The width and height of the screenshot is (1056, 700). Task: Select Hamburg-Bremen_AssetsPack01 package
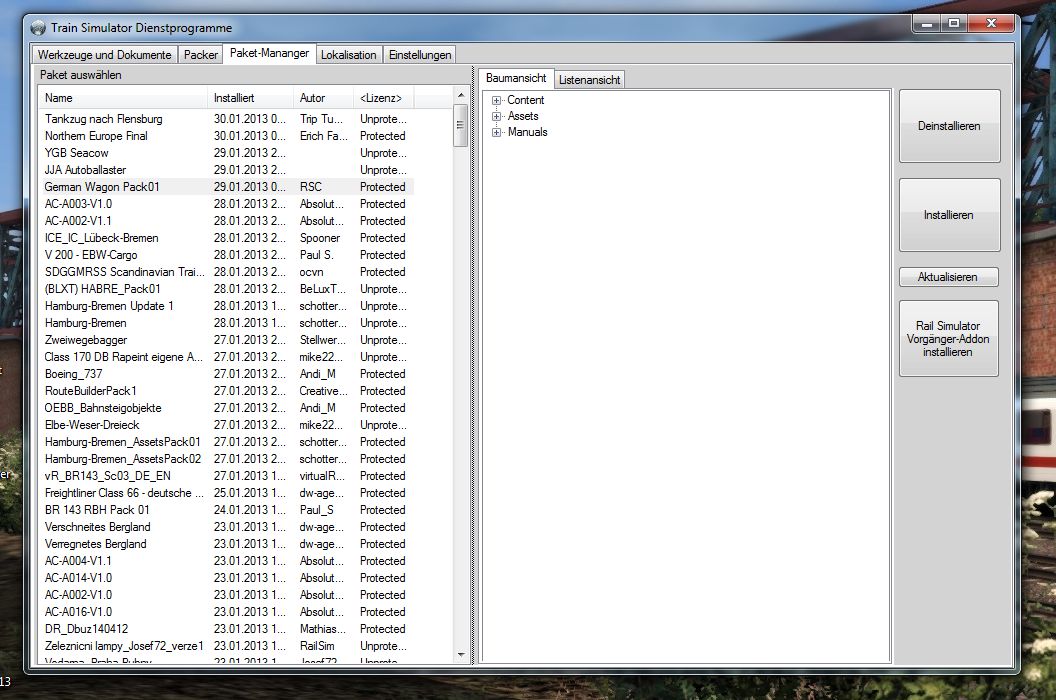pyautogui.click(x=226, y=442)
